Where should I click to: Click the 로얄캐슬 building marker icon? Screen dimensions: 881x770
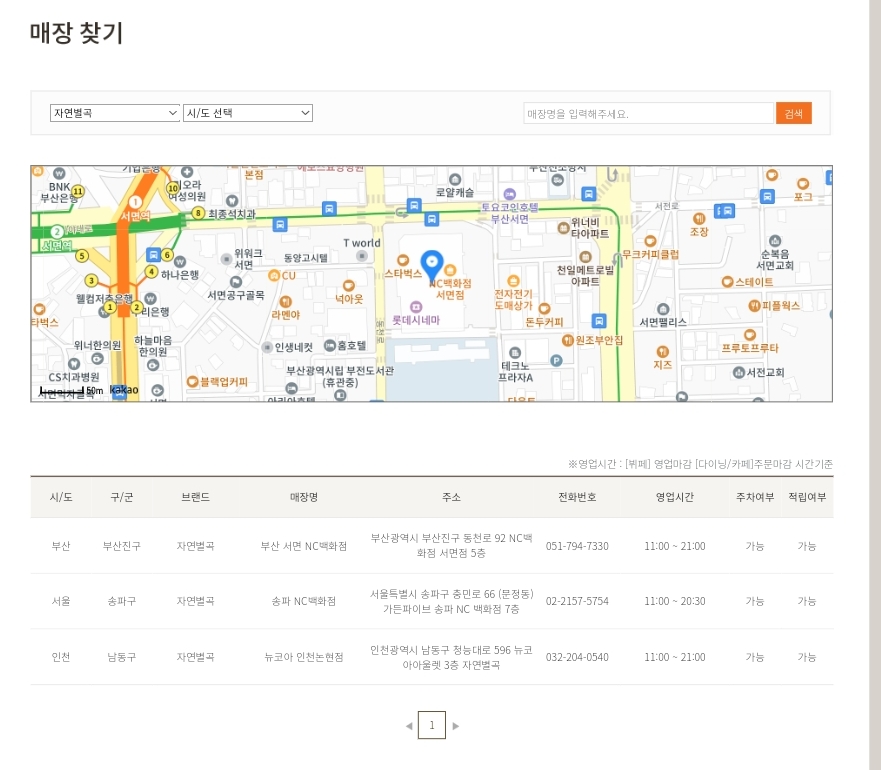coord(455,180)
